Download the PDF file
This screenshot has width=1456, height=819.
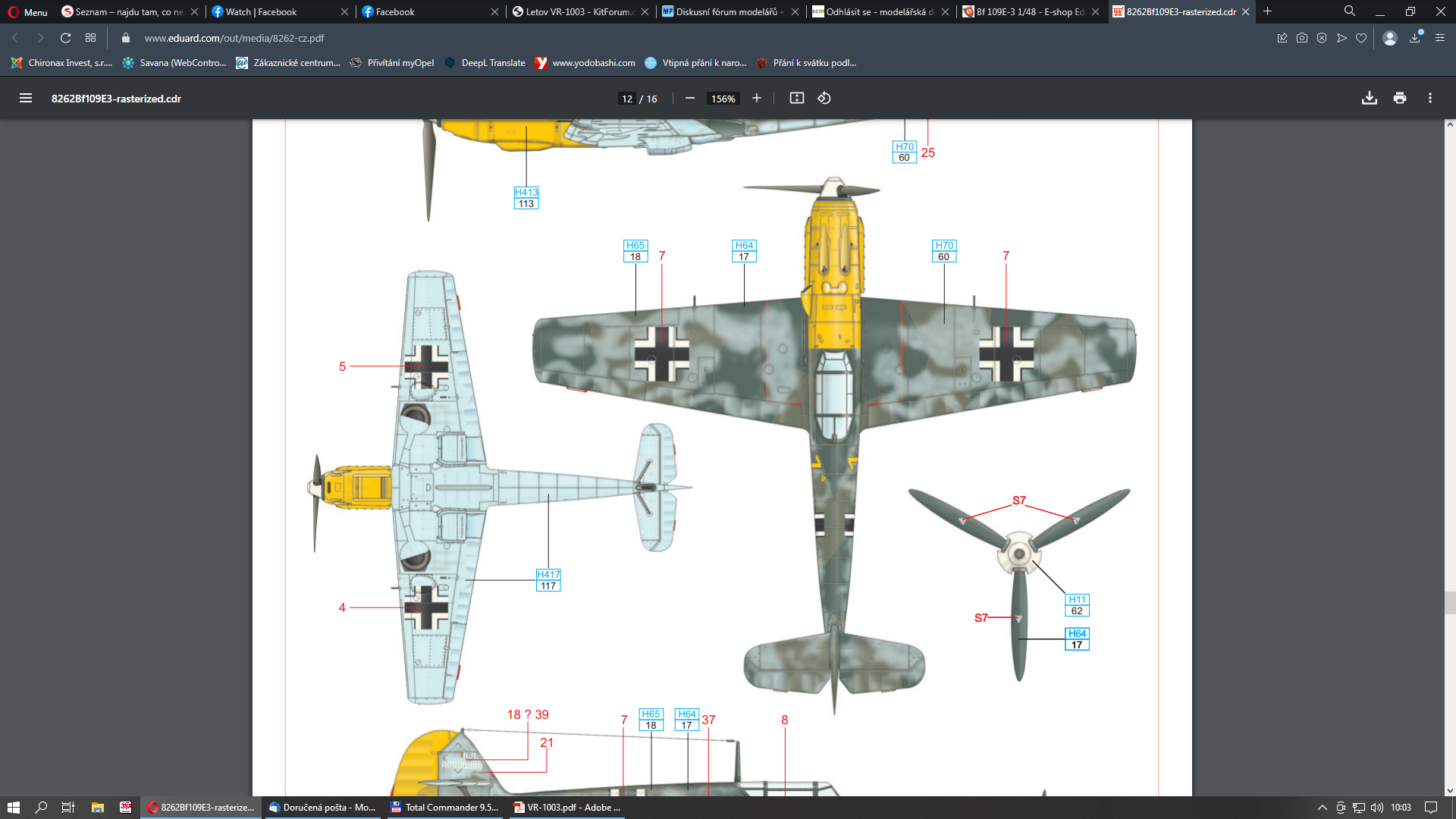click(x=1370, y=99)
